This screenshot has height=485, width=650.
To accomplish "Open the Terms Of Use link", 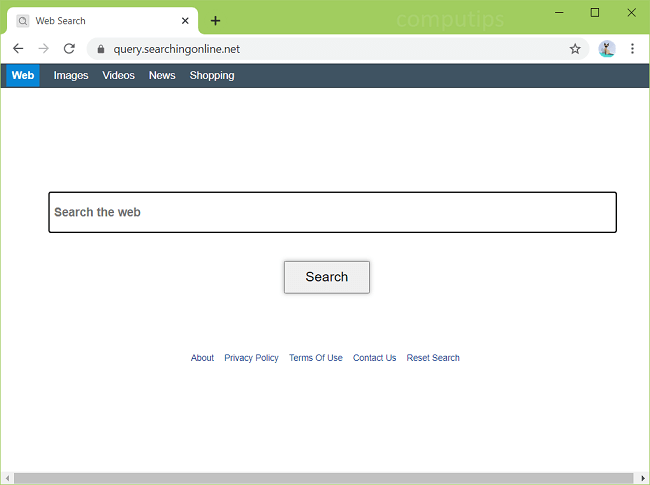I will click(x=316, y=358).
